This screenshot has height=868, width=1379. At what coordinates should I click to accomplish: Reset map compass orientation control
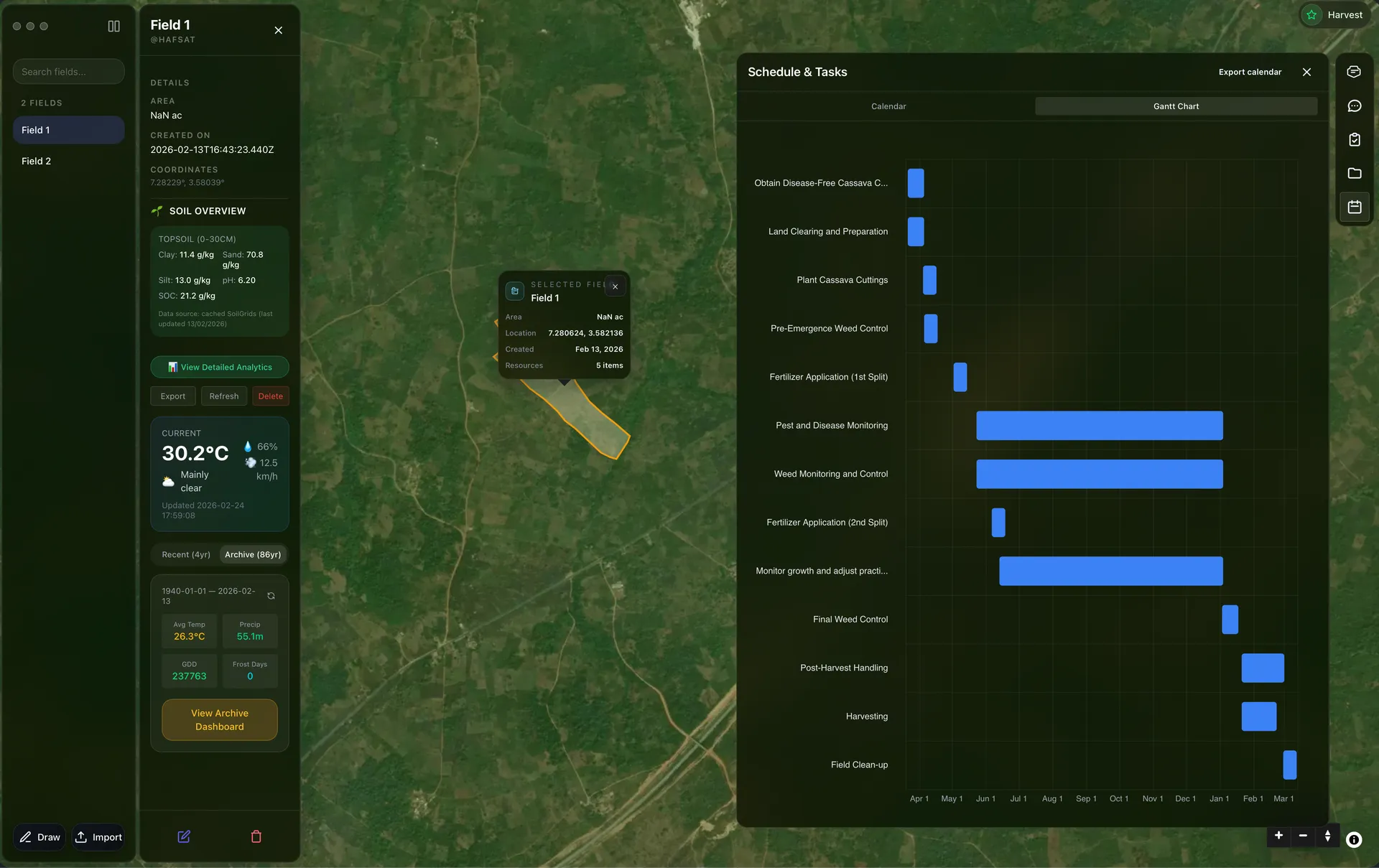click(1327, 836)
